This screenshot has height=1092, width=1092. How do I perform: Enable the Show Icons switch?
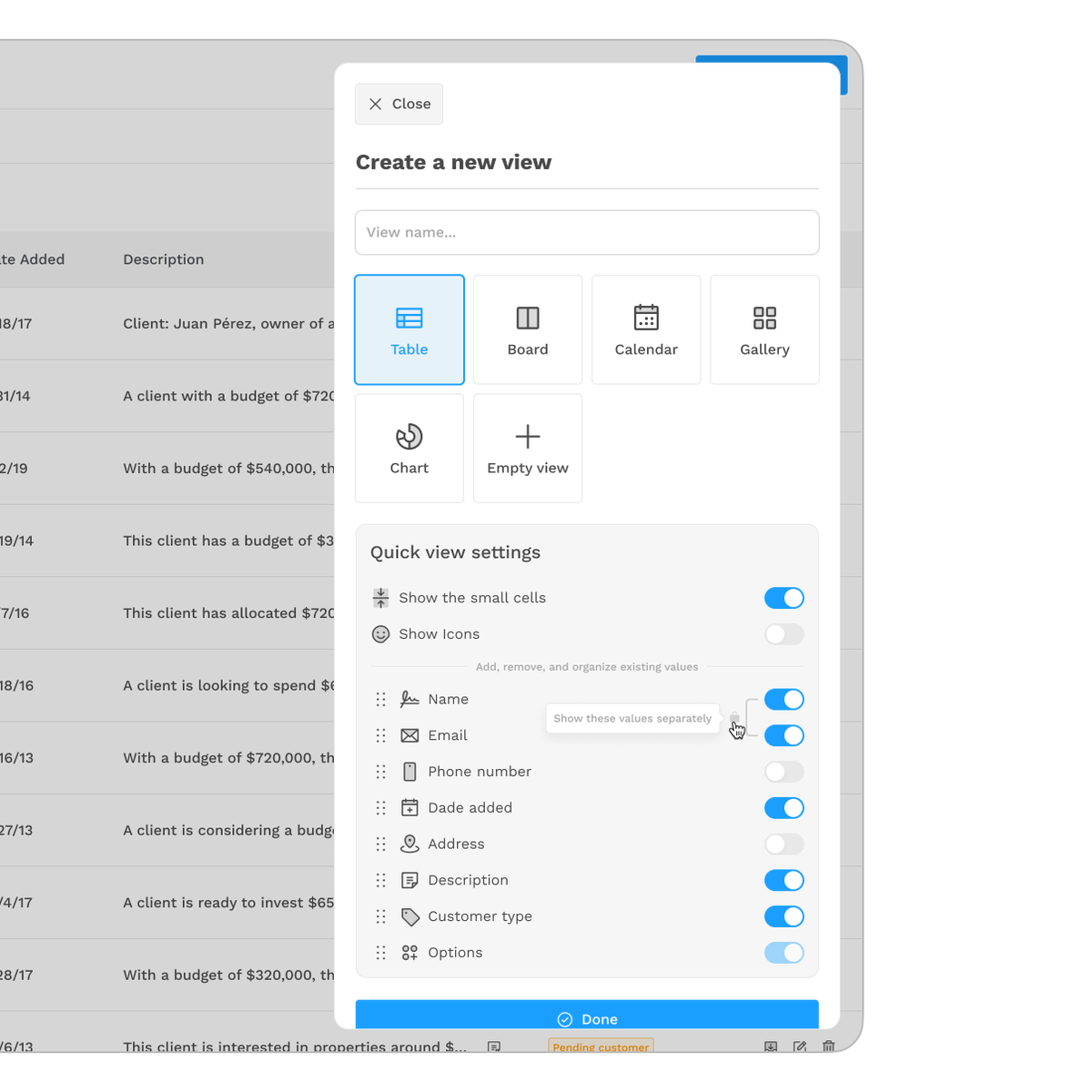784,634
